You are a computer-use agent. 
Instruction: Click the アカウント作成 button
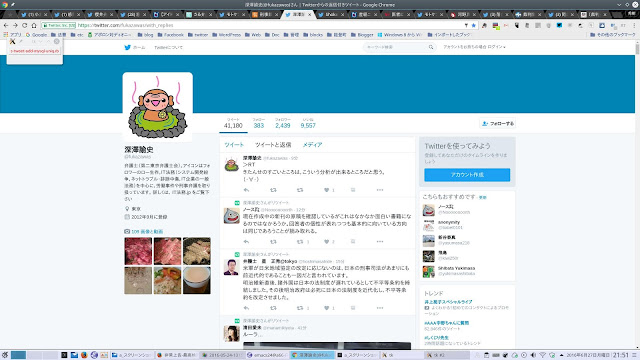[x=467, y=175]
